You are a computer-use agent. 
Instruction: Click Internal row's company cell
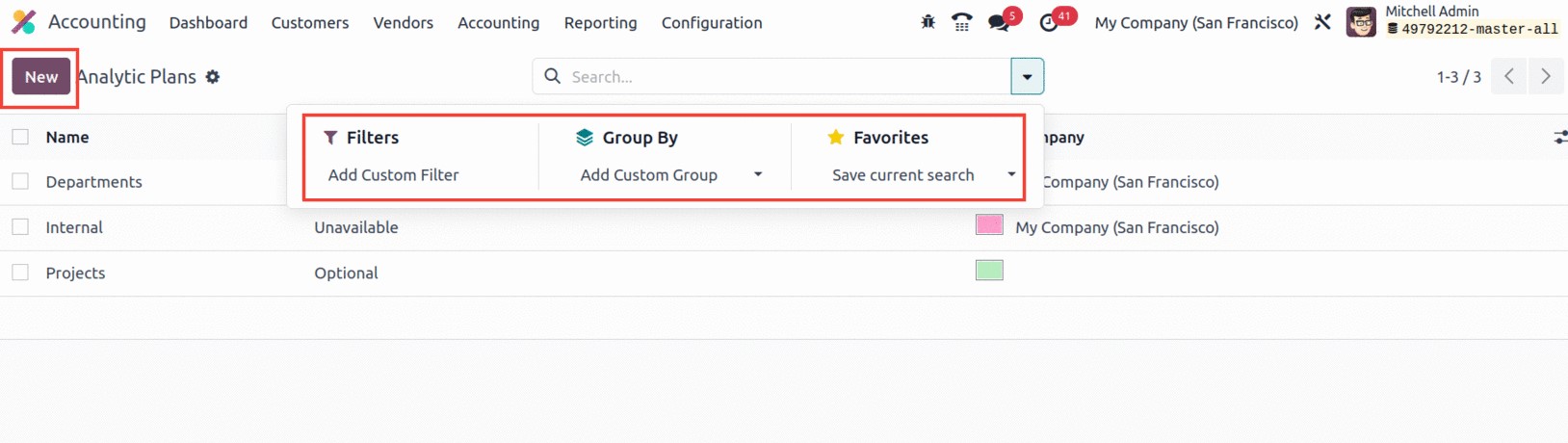1116,227
